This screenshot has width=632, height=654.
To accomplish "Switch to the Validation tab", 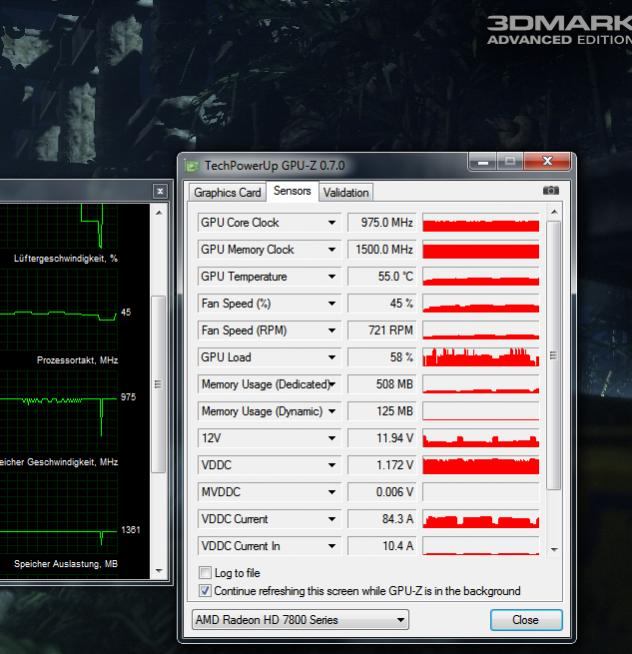I will point(346,193).
